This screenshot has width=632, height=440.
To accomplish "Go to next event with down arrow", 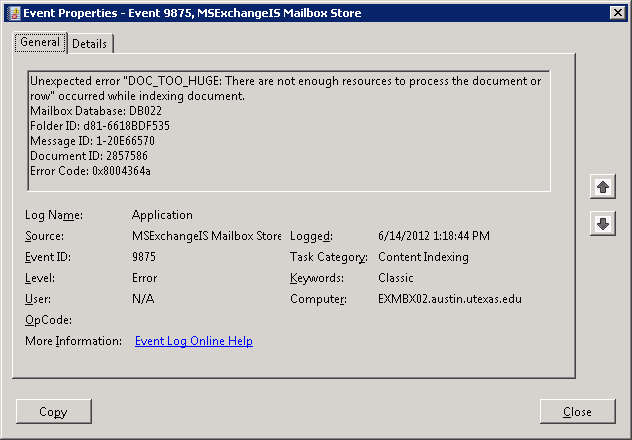I will tap(602, 224).
